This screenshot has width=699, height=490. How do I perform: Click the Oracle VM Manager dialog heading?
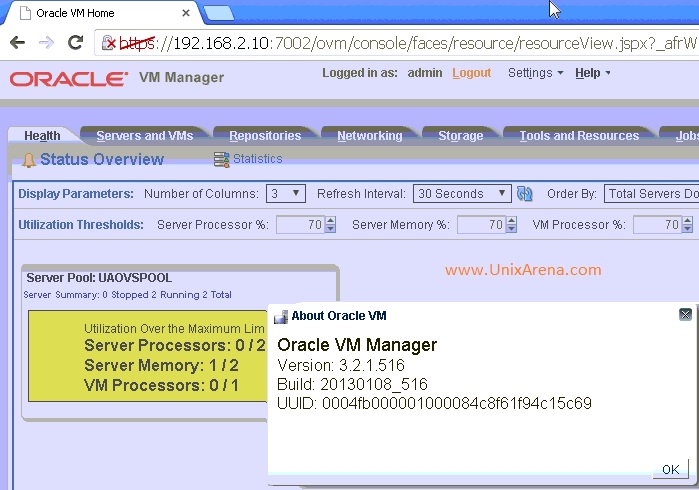[x=357, y=345]
